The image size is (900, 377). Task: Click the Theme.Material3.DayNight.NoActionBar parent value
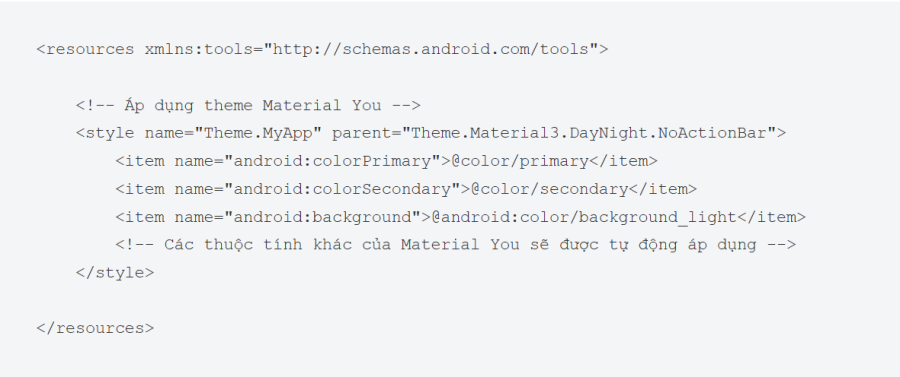pyautogui.click(x=589, y=134)
